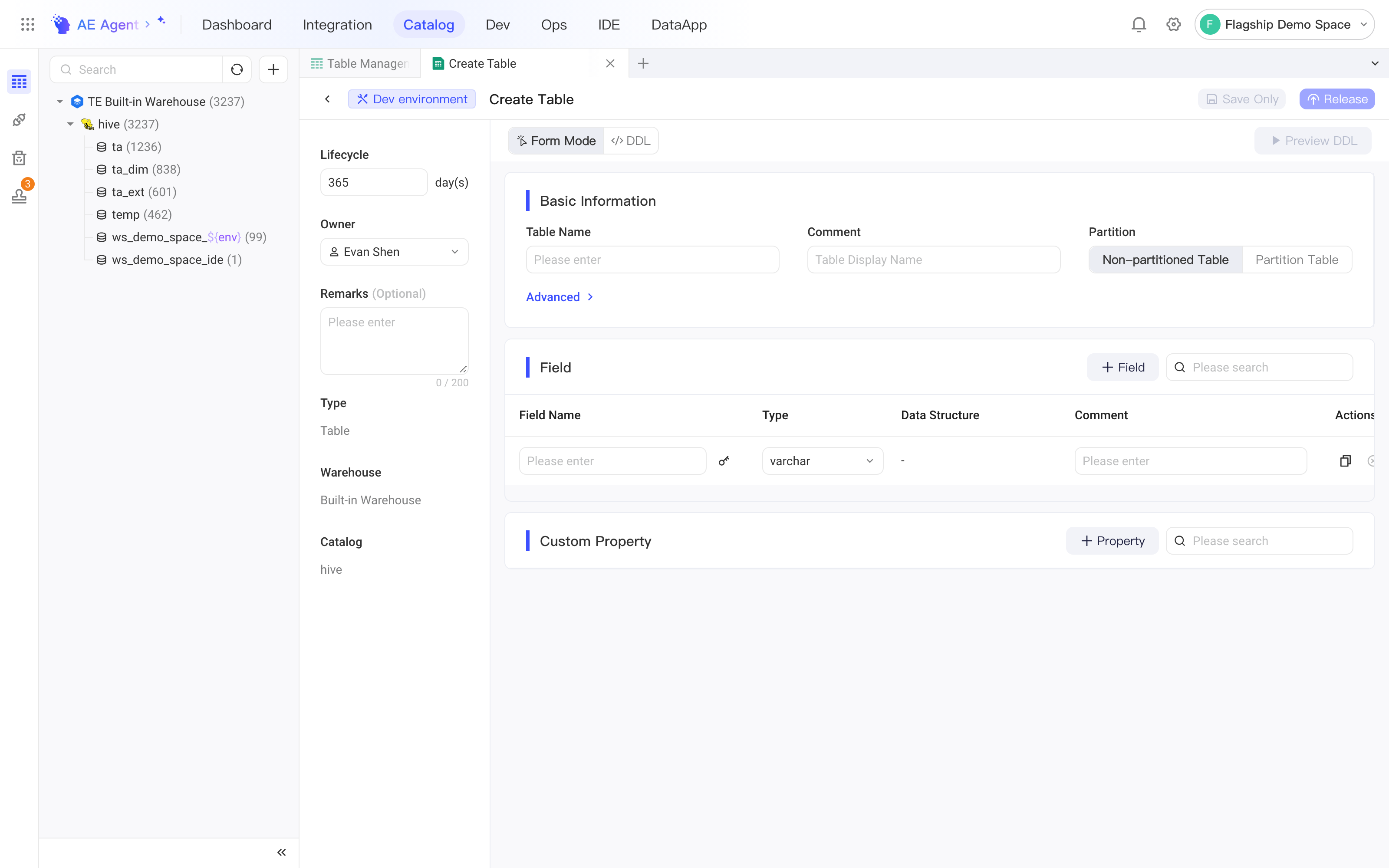Add a new Field
The width and height of the screenshot is (1389, 868).
[x=1122, y=368]
